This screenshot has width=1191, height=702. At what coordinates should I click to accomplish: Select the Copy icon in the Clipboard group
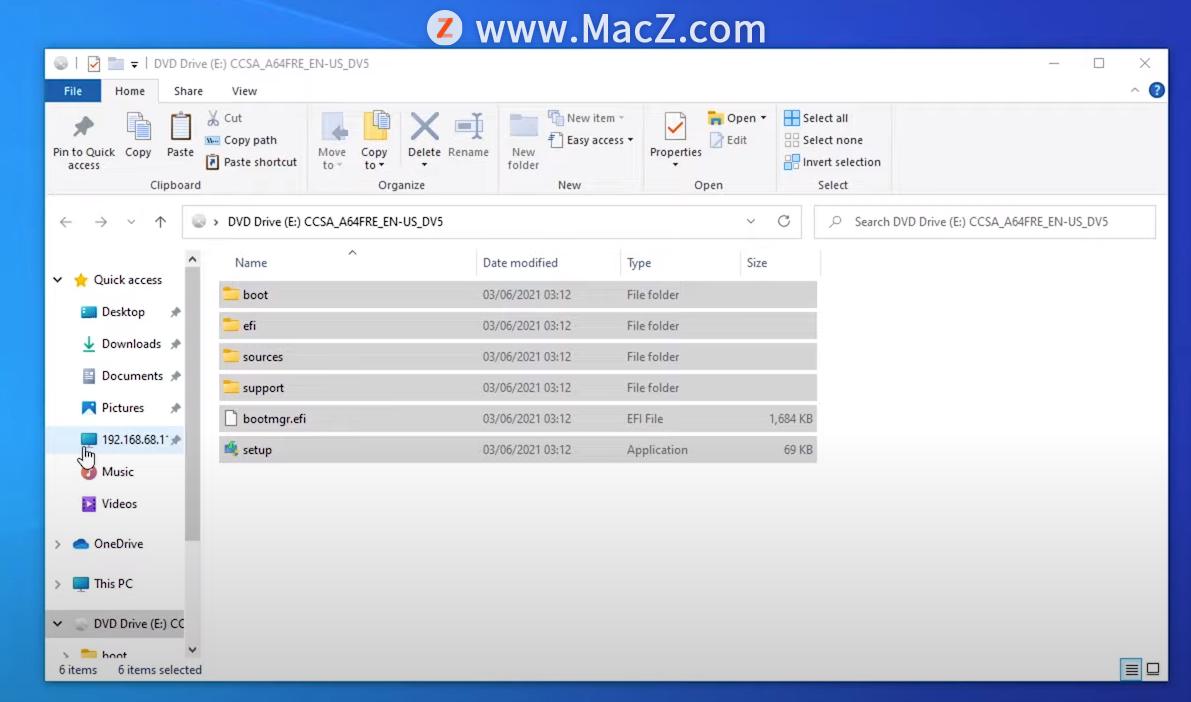click(138, 135)
